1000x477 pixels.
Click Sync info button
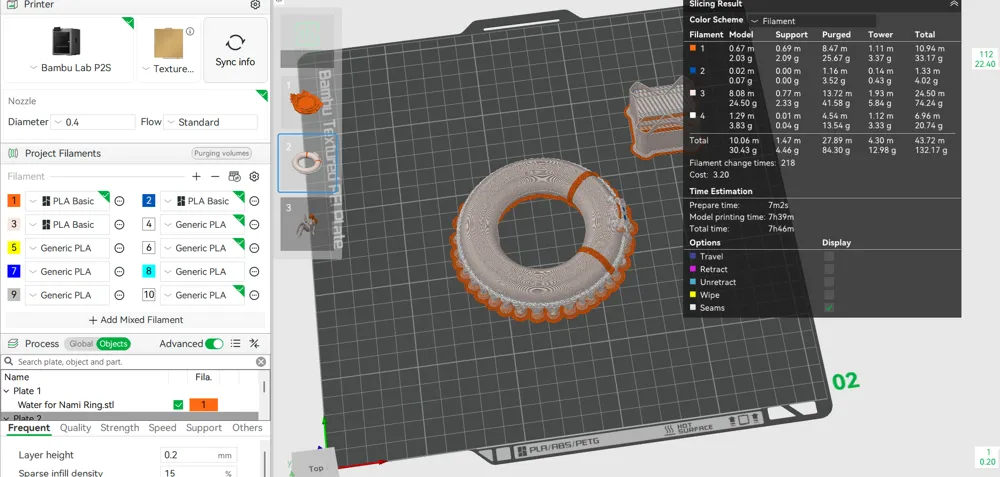tap(235, 50)
